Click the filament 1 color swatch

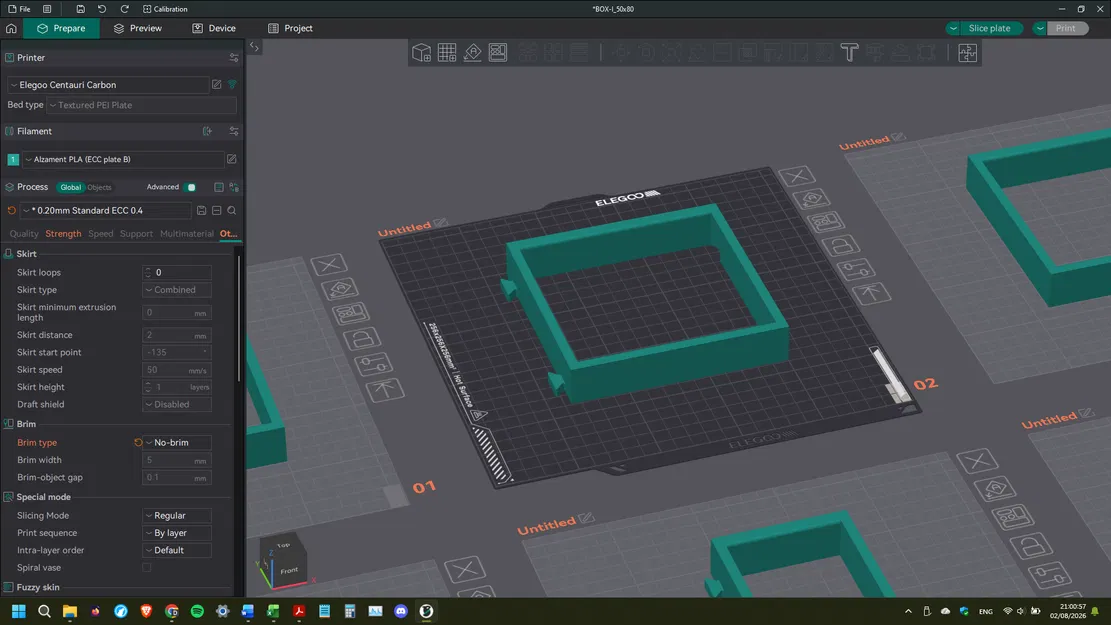13,159
